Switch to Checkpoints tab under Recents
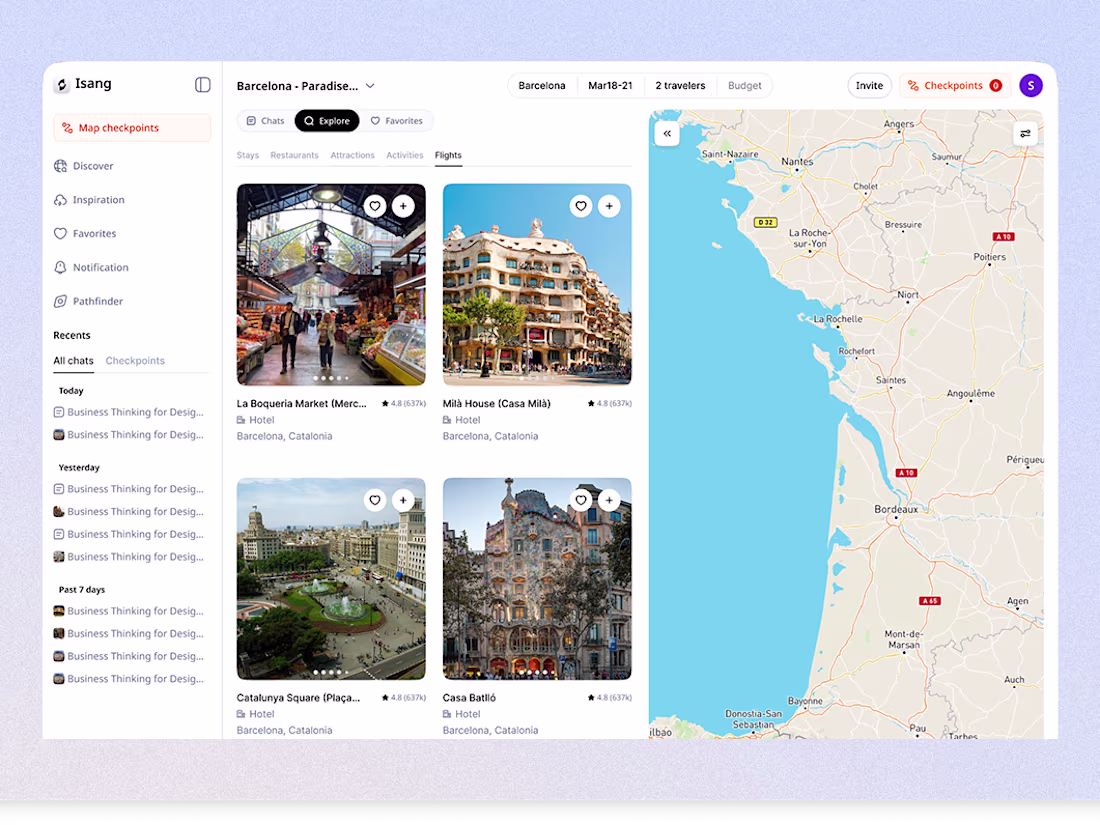Image resolution: width=1100 pixels, height=825 pixels. [x=135, y=361]
